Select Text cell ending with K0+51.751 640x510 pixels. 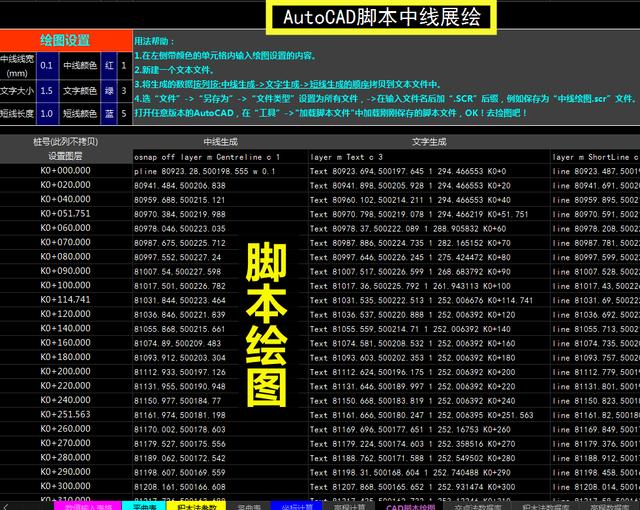[429, 214]
